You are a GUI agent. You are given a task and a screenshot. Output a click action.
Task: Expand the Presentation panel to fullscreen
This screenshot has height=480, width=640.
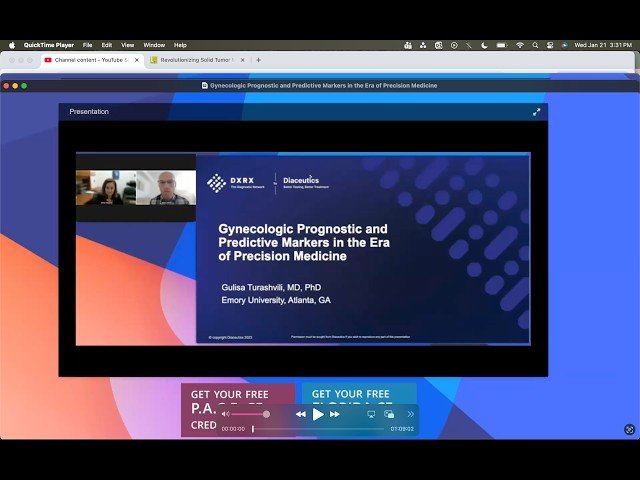tap(536, 112)
